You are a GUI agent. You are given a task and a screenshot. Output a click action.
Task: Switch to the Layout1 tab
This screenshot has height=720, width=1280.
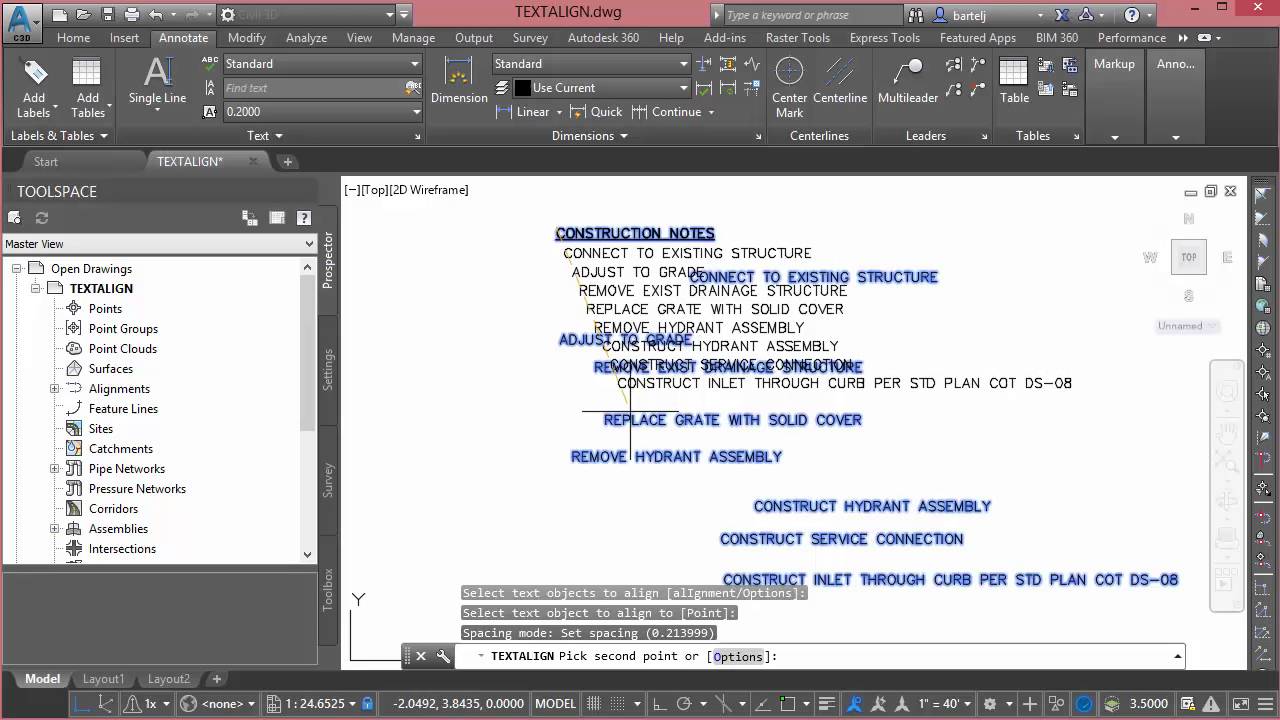coord(103,679)
